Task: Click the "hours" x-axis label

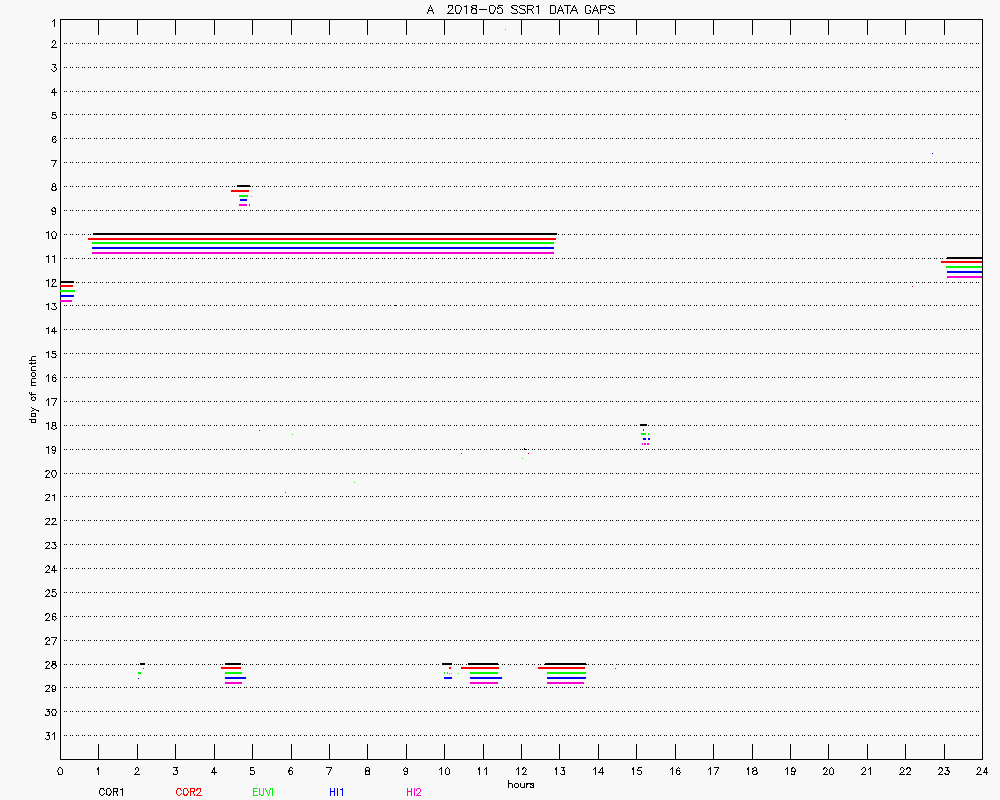Action: [x=520, y=784]
